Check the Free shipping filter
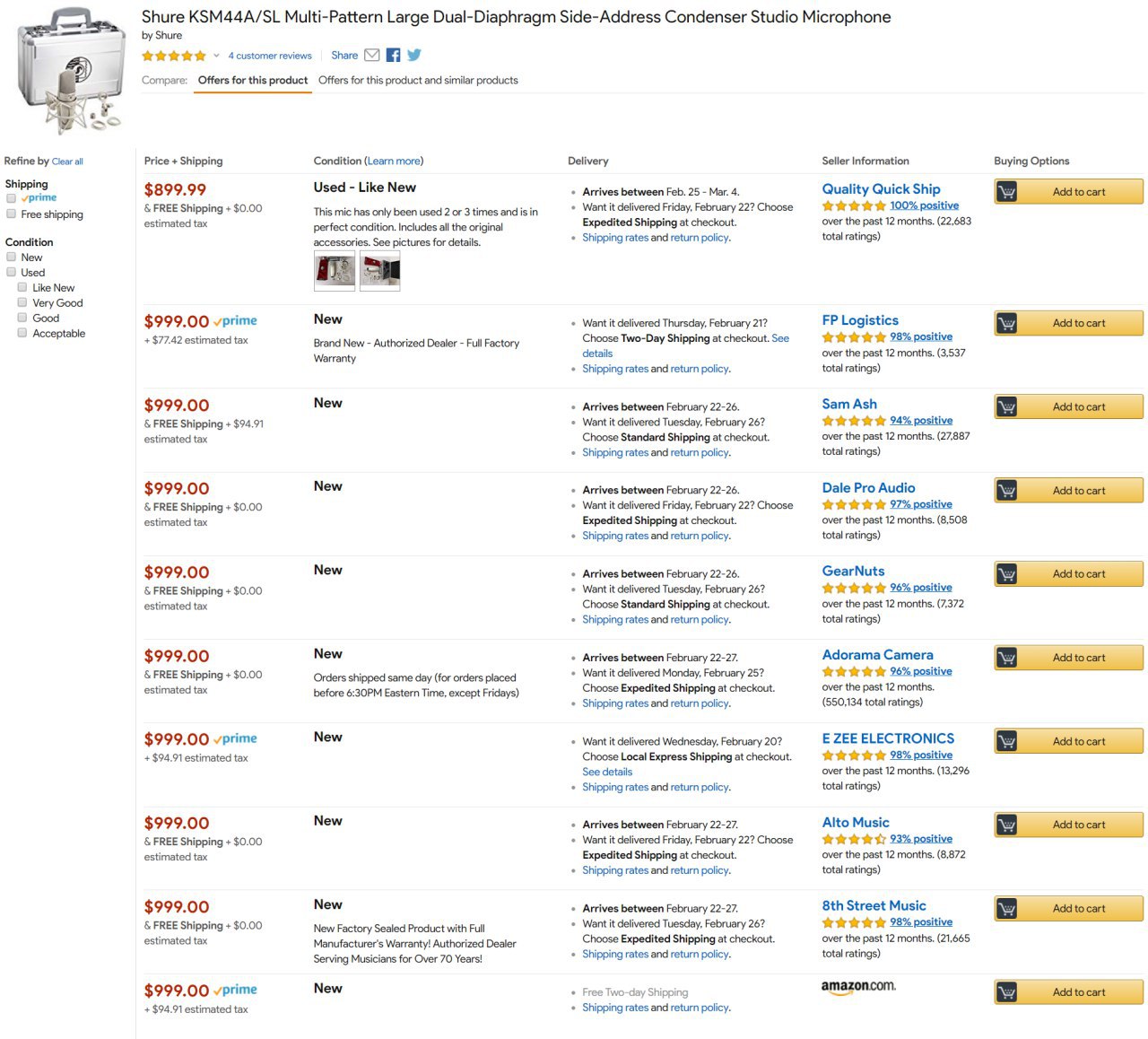Screen dimensions: 1148x1039 12,214
